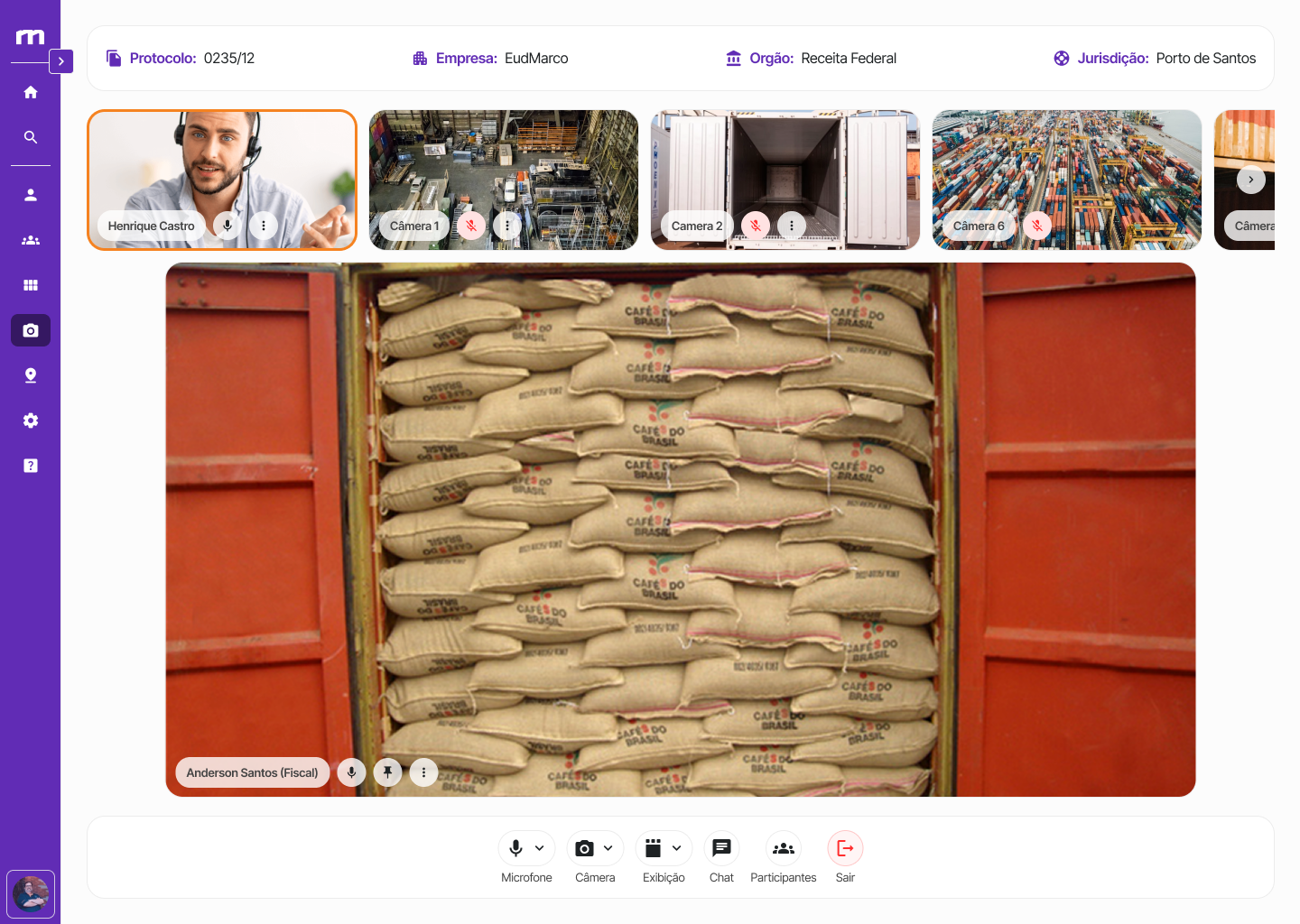
Task: Click Sair to leave the session
Action: click(x=845, y=848)
